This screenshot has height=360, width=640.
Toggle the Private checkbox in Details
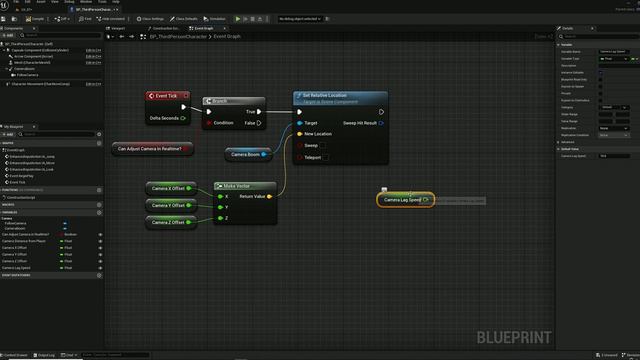(x=600, y=93)
